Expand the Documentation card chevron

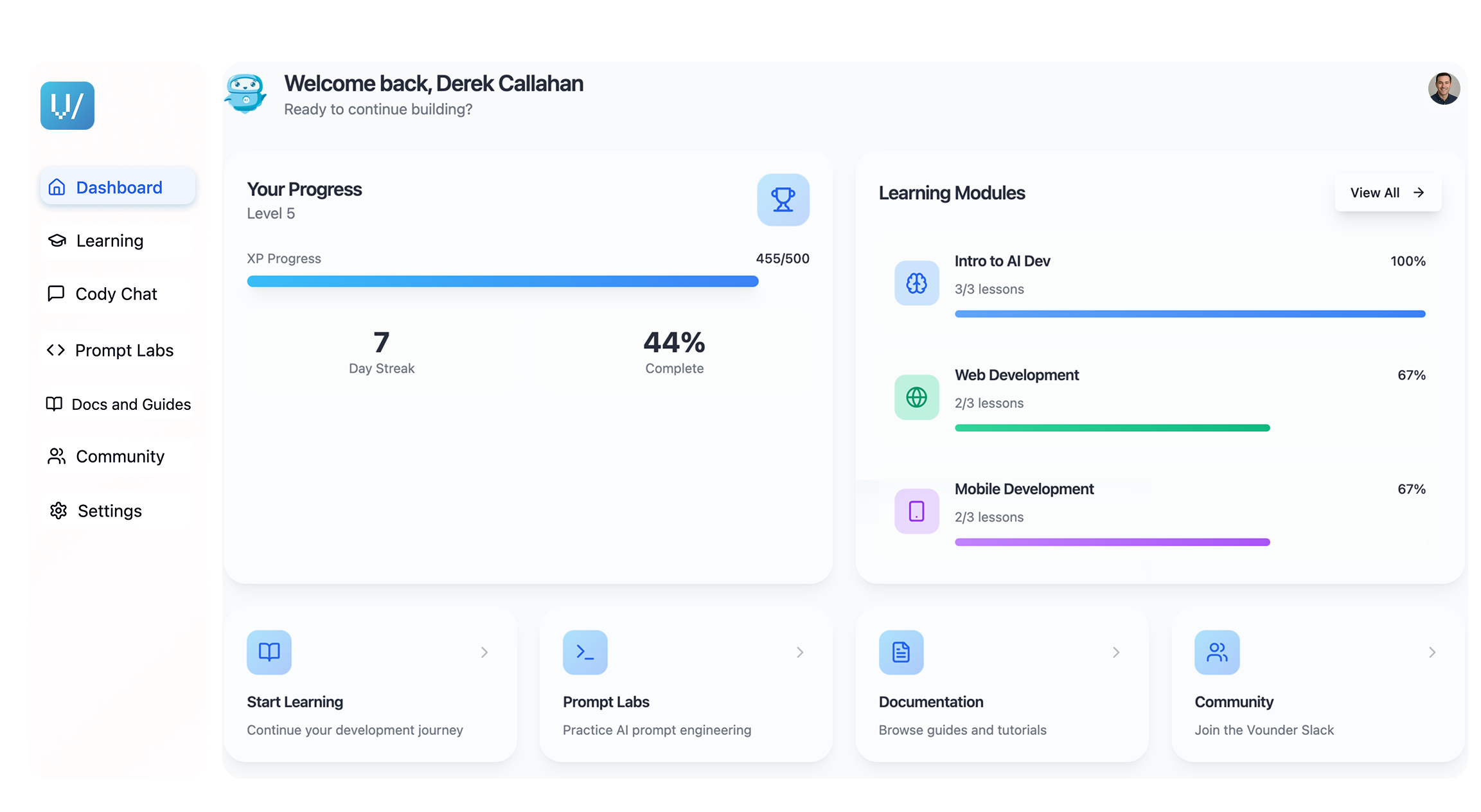pyautogui.click(x=1116, y=652)
